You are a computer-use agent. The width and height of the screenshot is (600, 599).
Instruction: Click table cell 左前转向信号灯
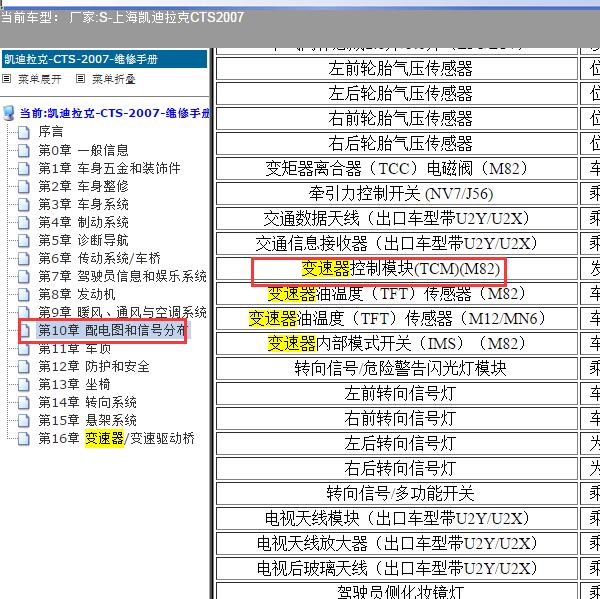397,393
